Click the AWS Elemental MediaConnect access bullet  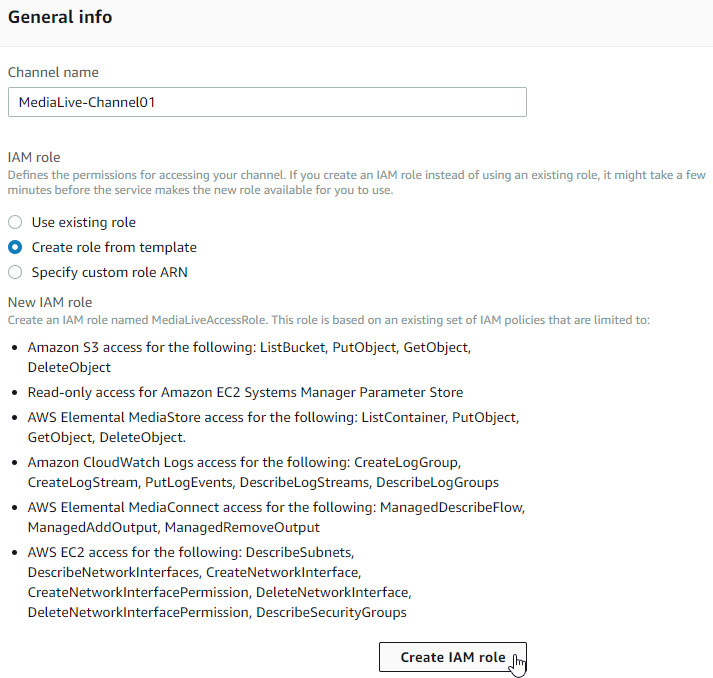pos(275,517)
